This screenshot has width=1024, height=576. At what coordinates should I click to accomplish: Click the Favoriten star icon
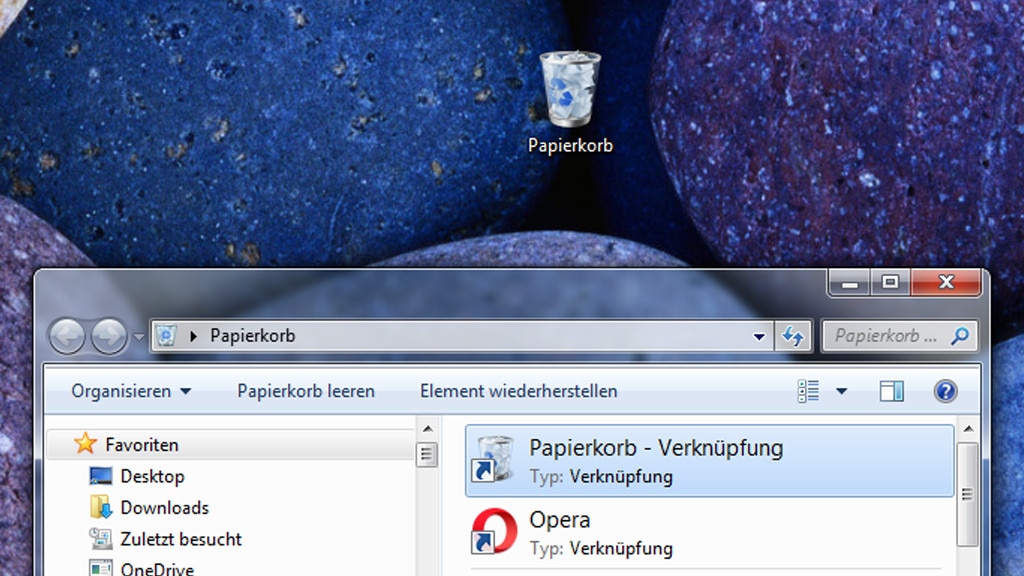point(85,444)
